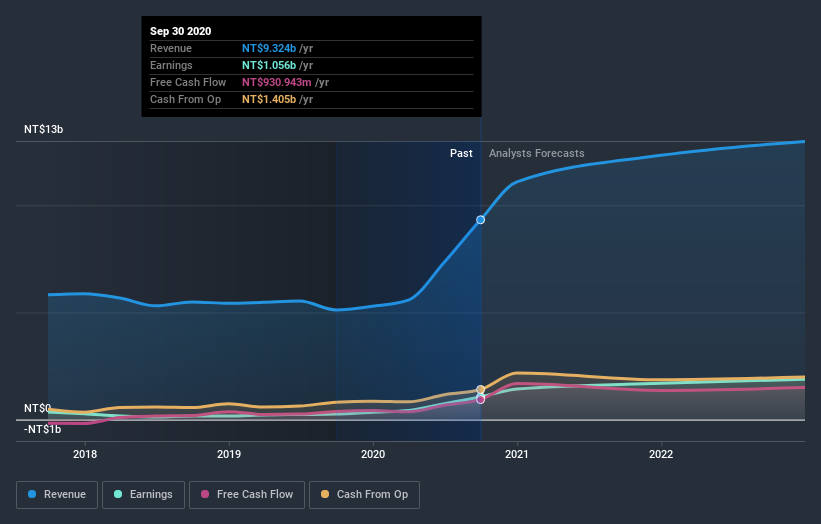Click the Analysts Forecasts label

point(537,153)
